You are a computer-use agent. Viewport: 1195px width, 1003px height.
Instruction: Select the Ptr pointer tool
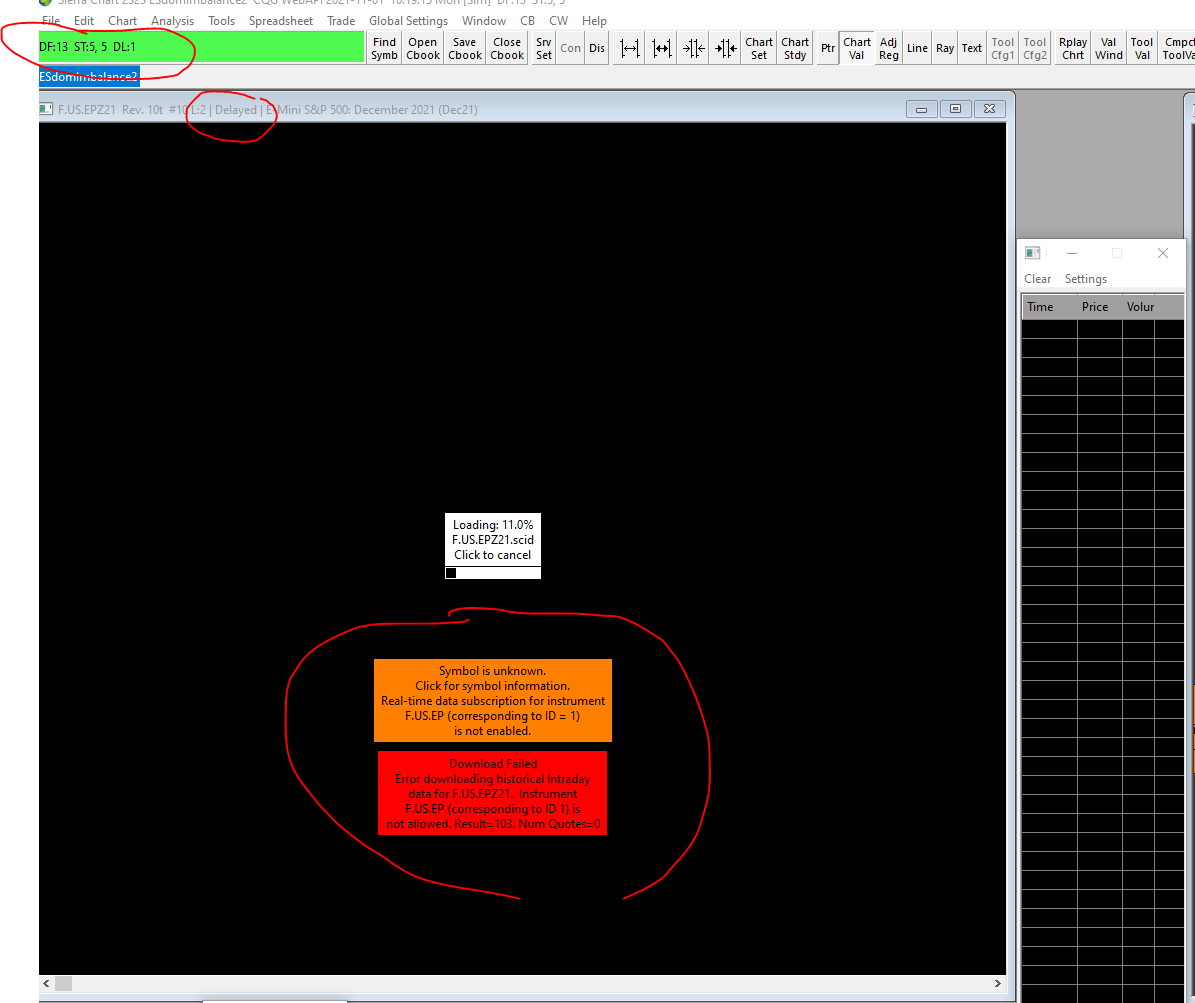click(x=828, y=48)
